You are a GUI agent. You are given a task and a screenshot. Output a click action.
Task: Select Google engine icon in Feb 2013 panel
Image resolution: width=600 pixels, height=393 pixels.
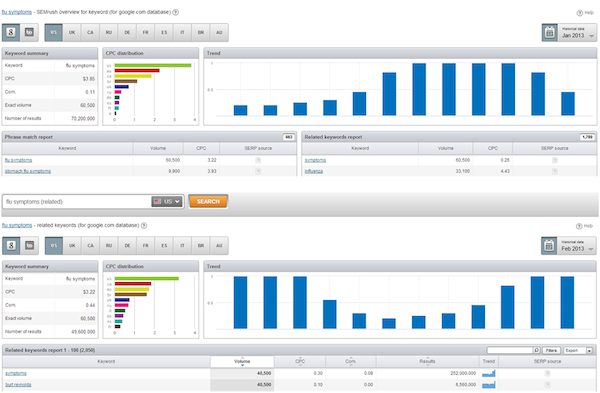[11, 246]
